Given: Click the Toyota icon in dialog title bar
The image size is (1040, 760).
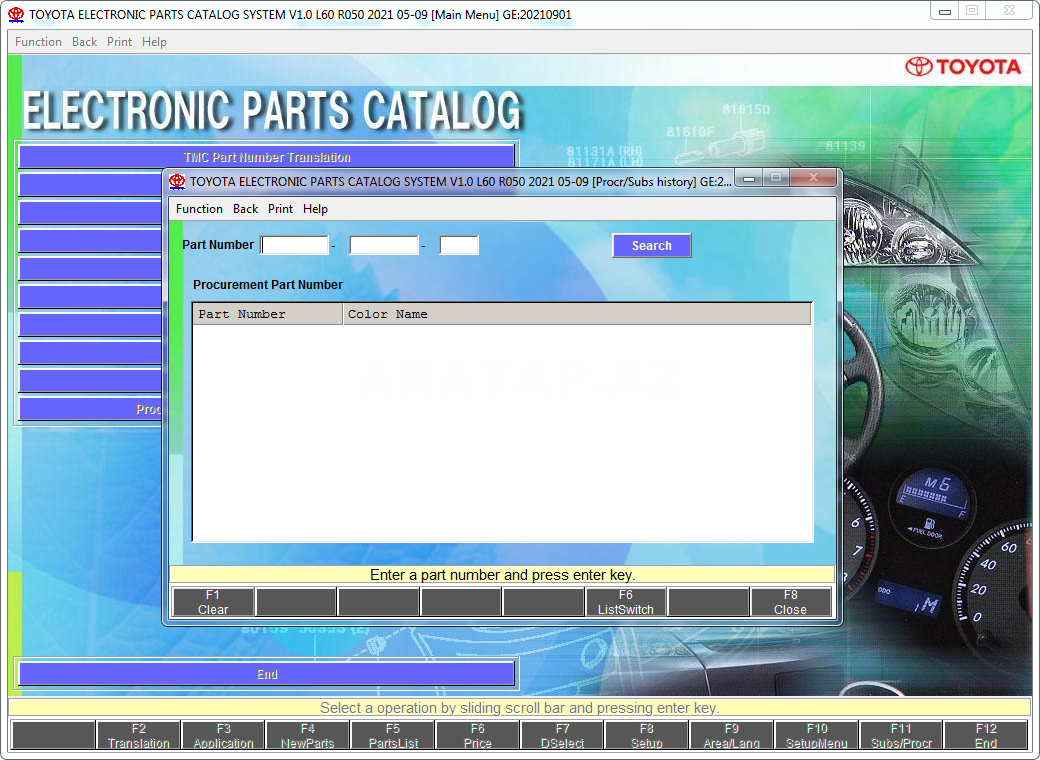Looking at the screenshot, I should (x=177, y=181).
